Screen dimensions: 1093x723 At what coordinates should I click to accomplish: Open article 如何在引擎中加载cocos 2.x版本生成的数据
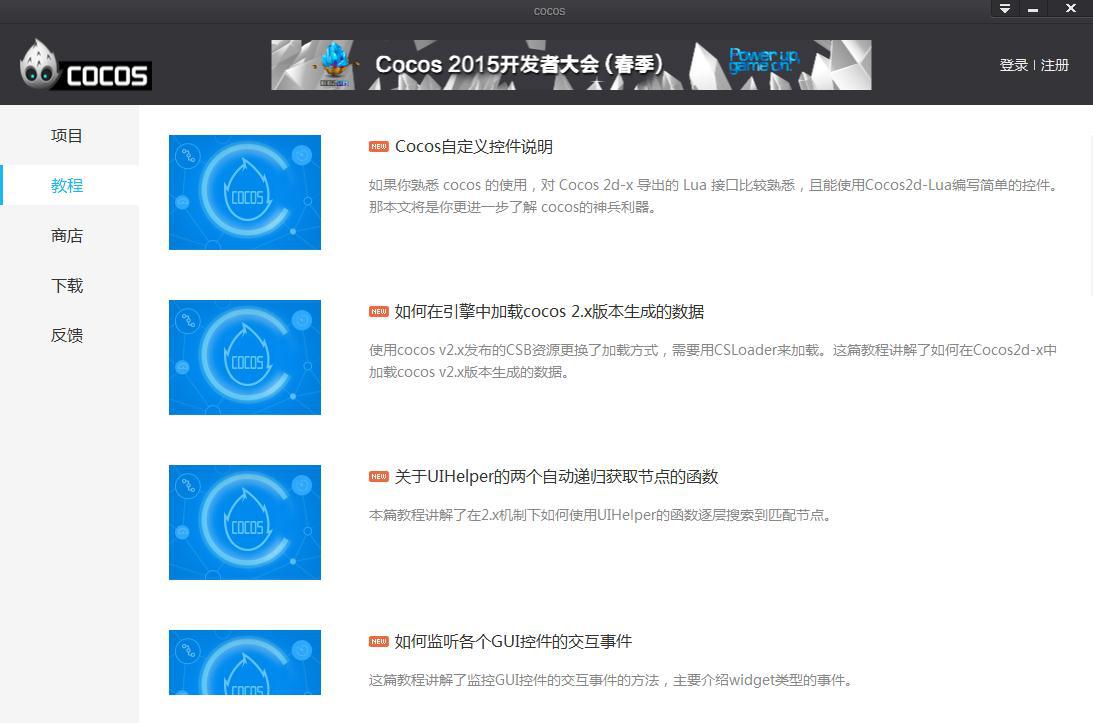[x=549, y=312]
